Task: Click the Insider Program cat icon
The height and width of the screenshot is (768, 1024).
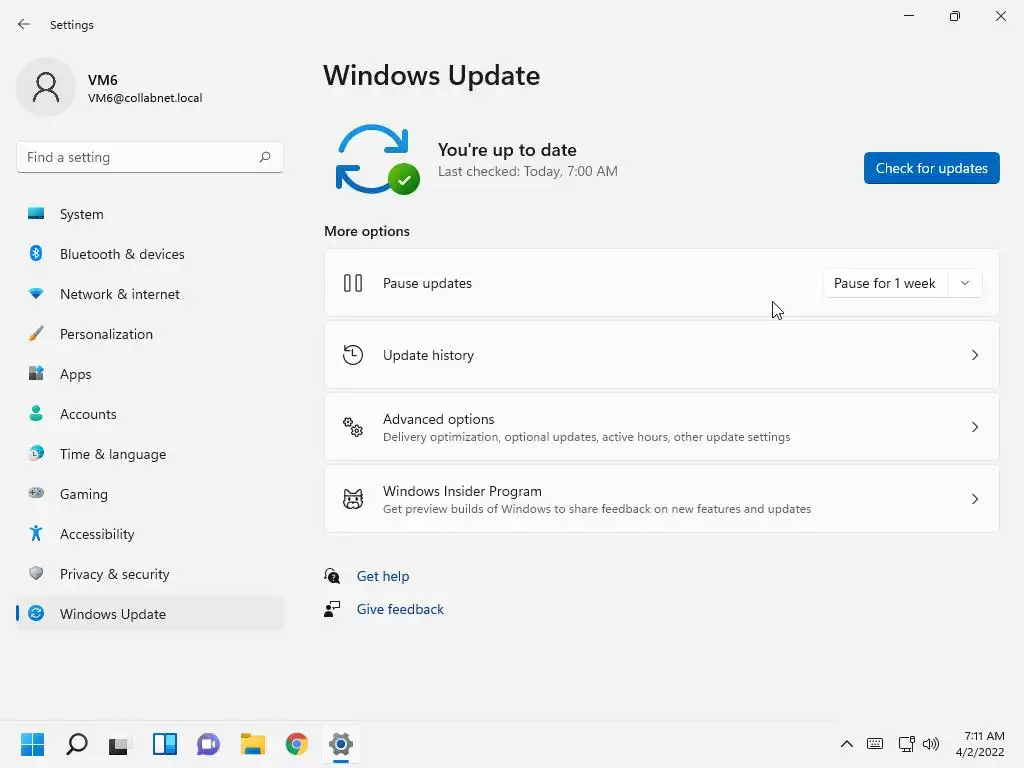Action: tap(353, 499)
